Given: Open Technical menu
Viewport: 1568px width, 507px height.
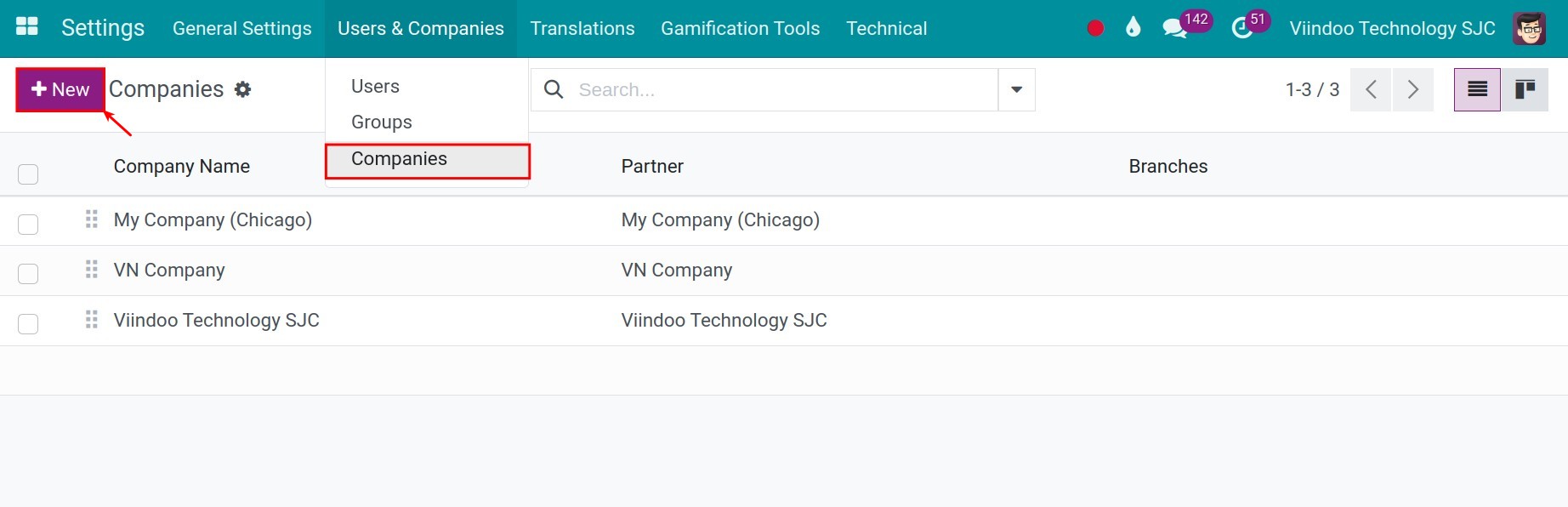Looking at the screenshot, I should [x=887, y=28].
